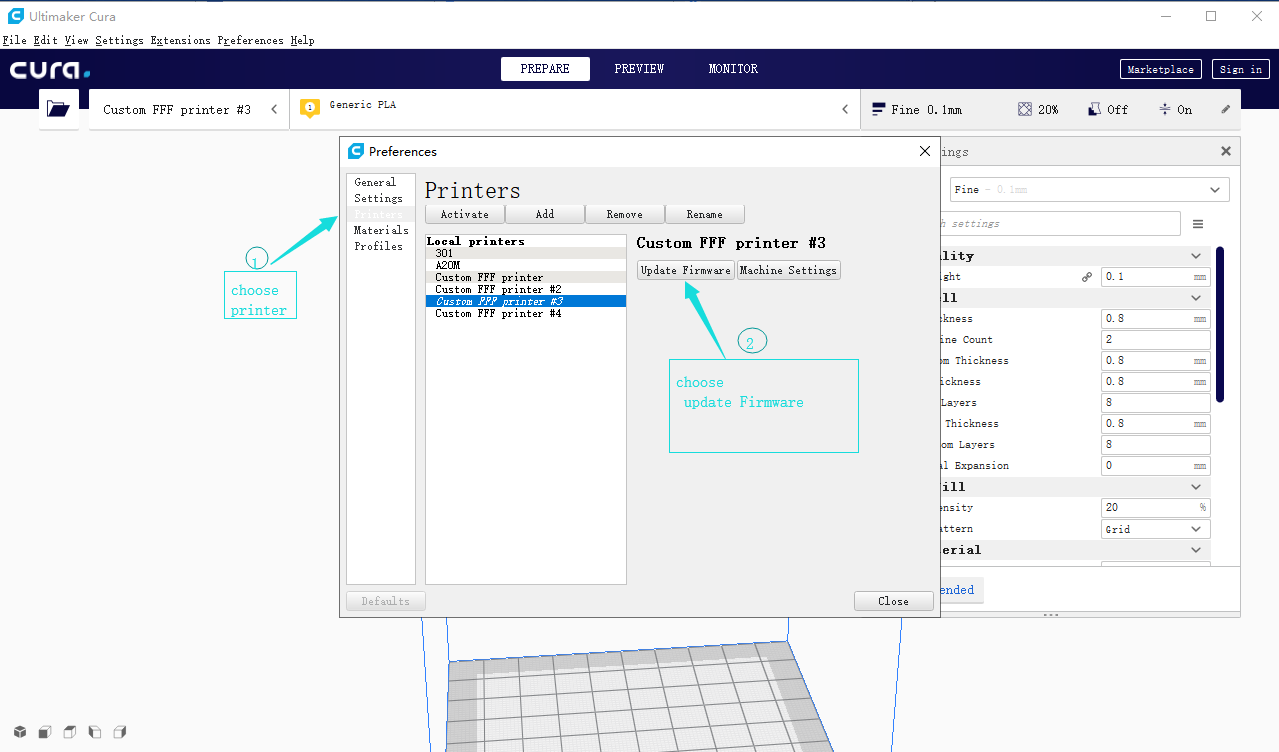Screen dimensions: 1279x752
Task: Open the settings visibility hamburger menu
Action: click(x=1197, y=224)
